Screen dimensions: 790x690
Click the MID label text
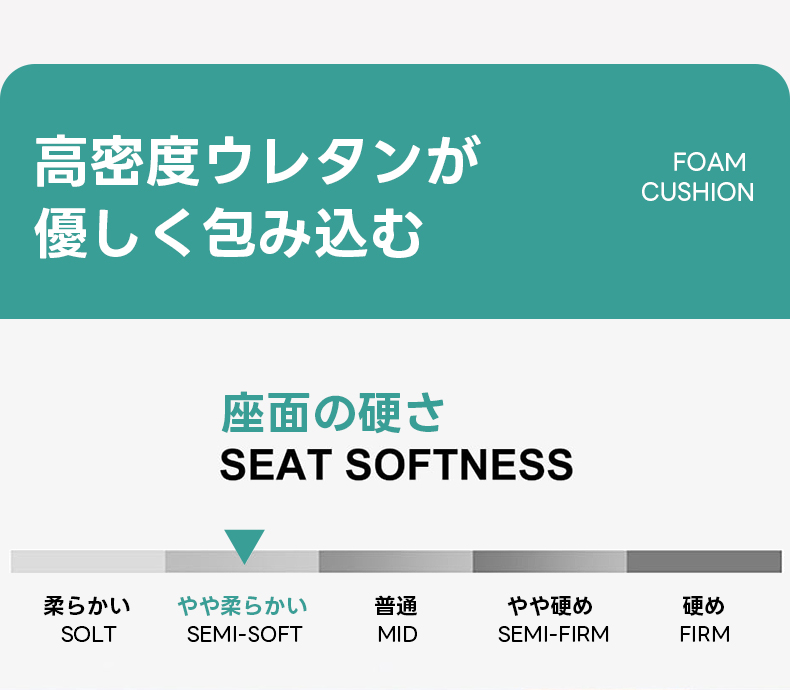point(397,634)
